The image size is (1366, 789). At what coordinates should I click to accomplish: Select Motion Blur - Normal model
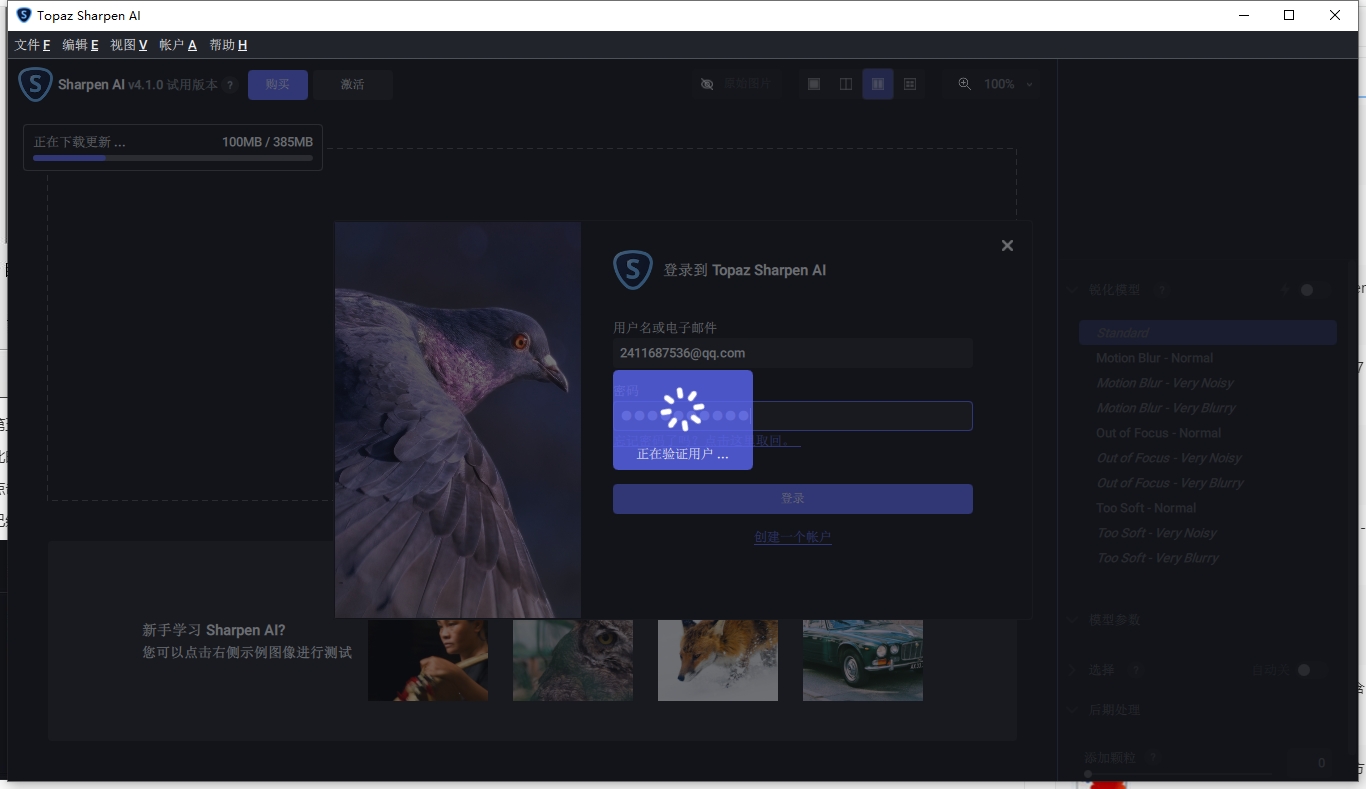tap(1208, 358)
